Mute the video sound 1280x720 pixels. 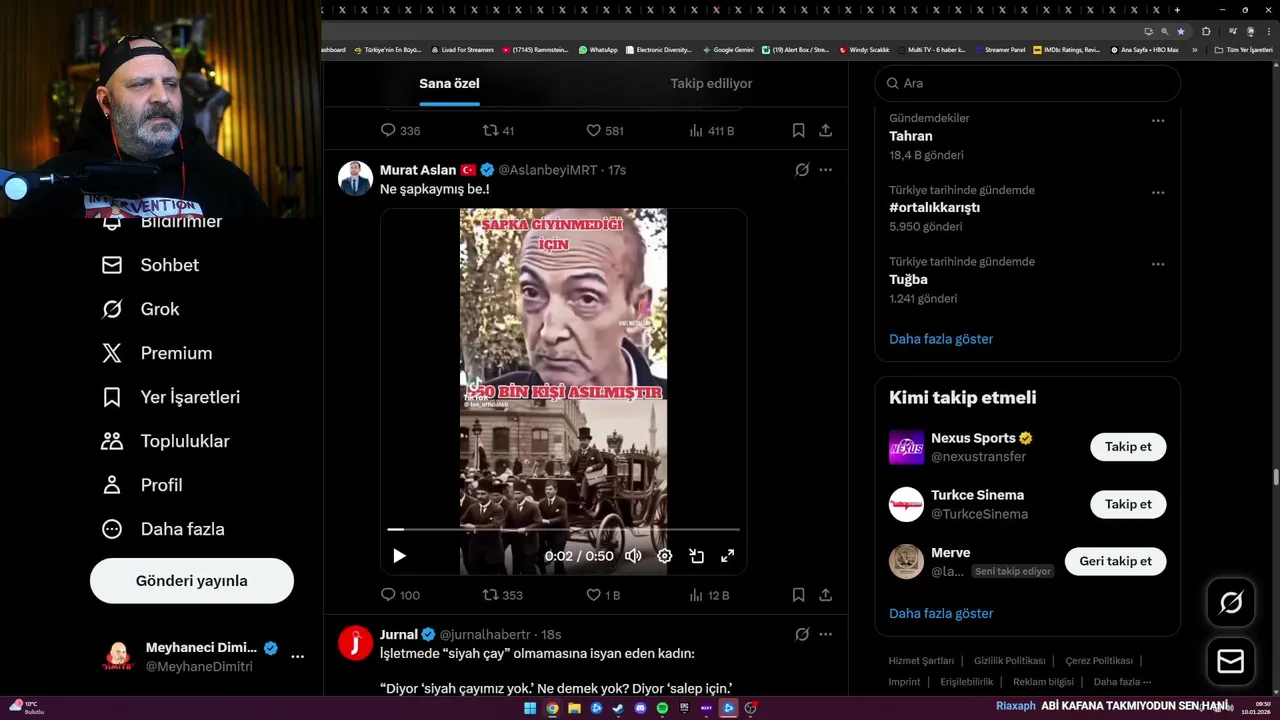click(x=633, y=556)
